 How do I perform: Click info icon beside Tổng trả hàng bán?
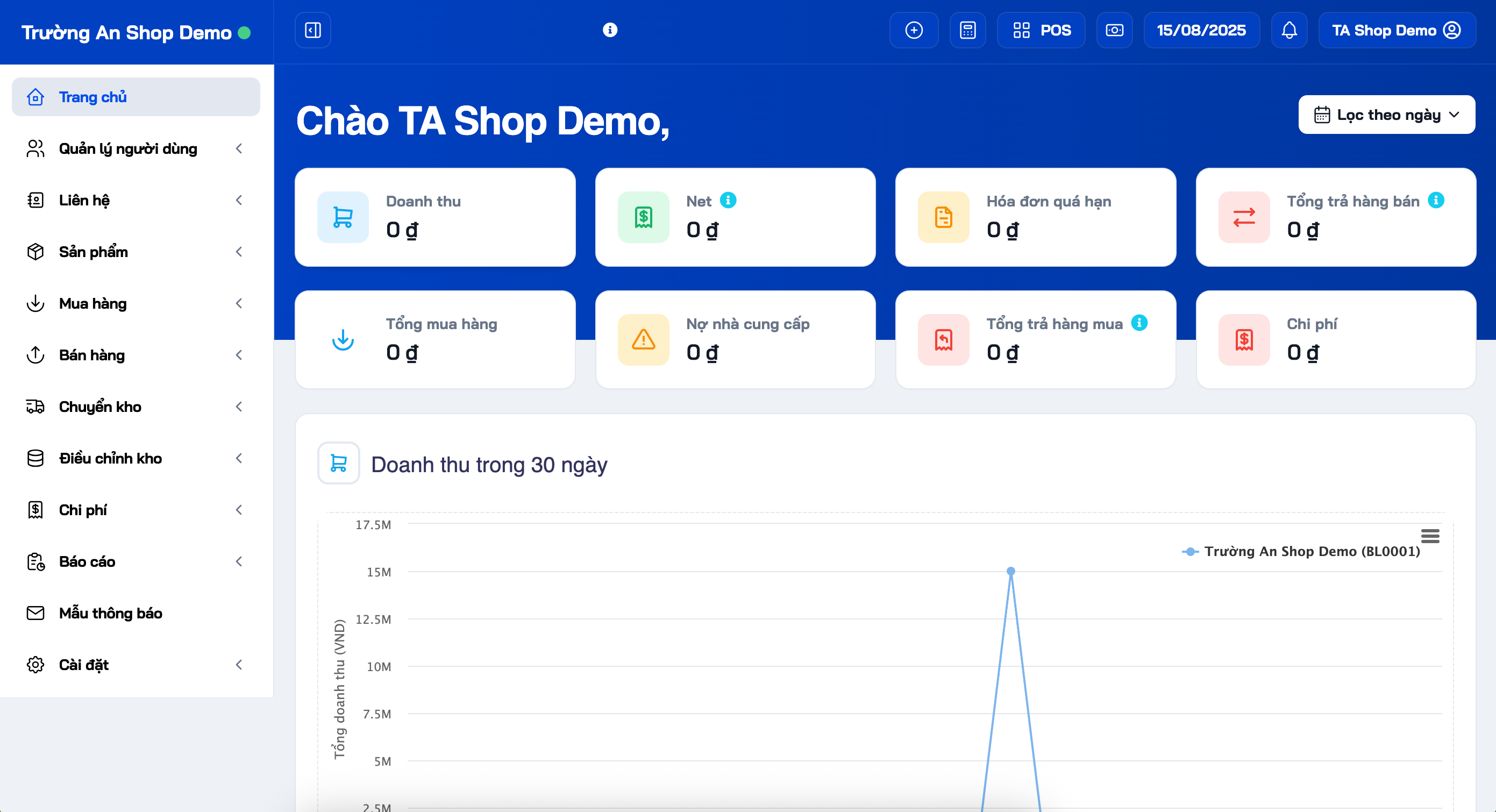pos(1436,201)
